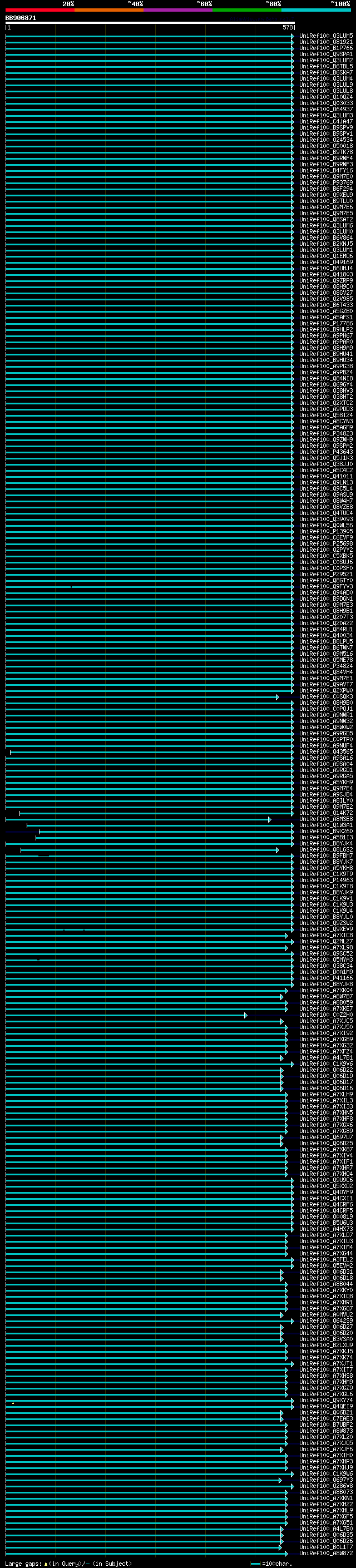Select subject label UniRef100_Q03033
Screen dimensions: 356x1568
tap(326, 103)
